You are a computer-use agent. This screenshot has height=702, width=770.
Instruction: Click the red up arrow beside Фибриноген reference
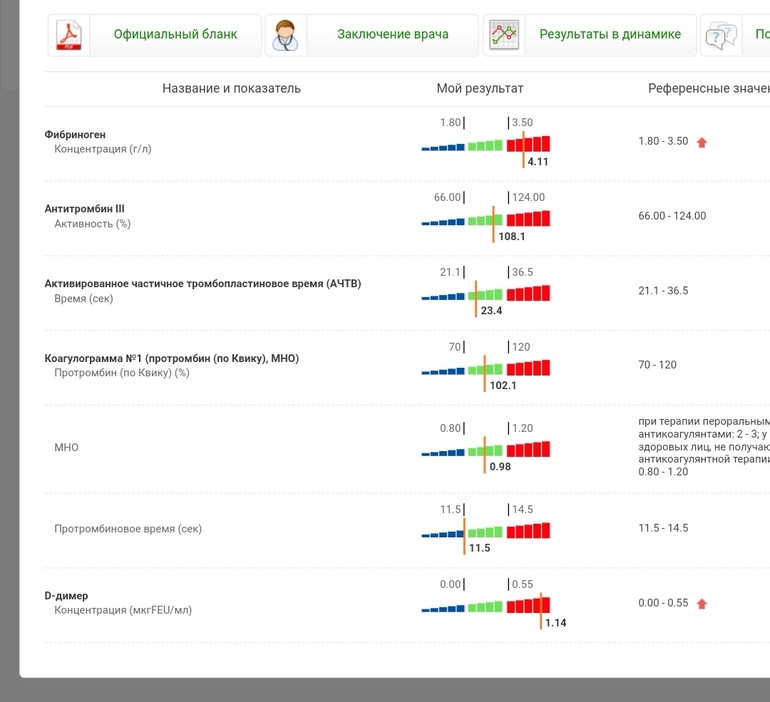(702, 142)
